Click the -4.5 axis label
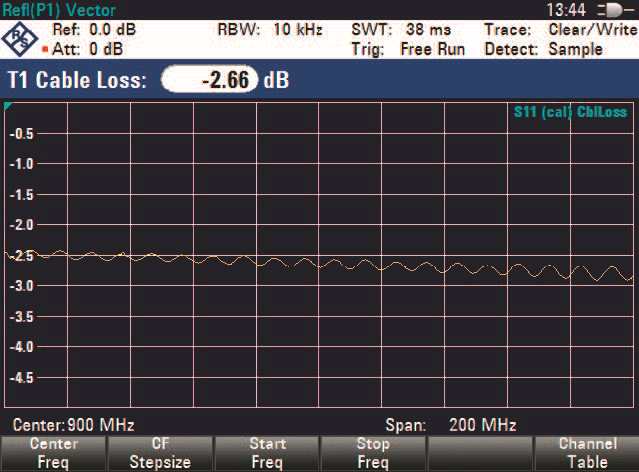639x472 pixels. coord(22,378)
